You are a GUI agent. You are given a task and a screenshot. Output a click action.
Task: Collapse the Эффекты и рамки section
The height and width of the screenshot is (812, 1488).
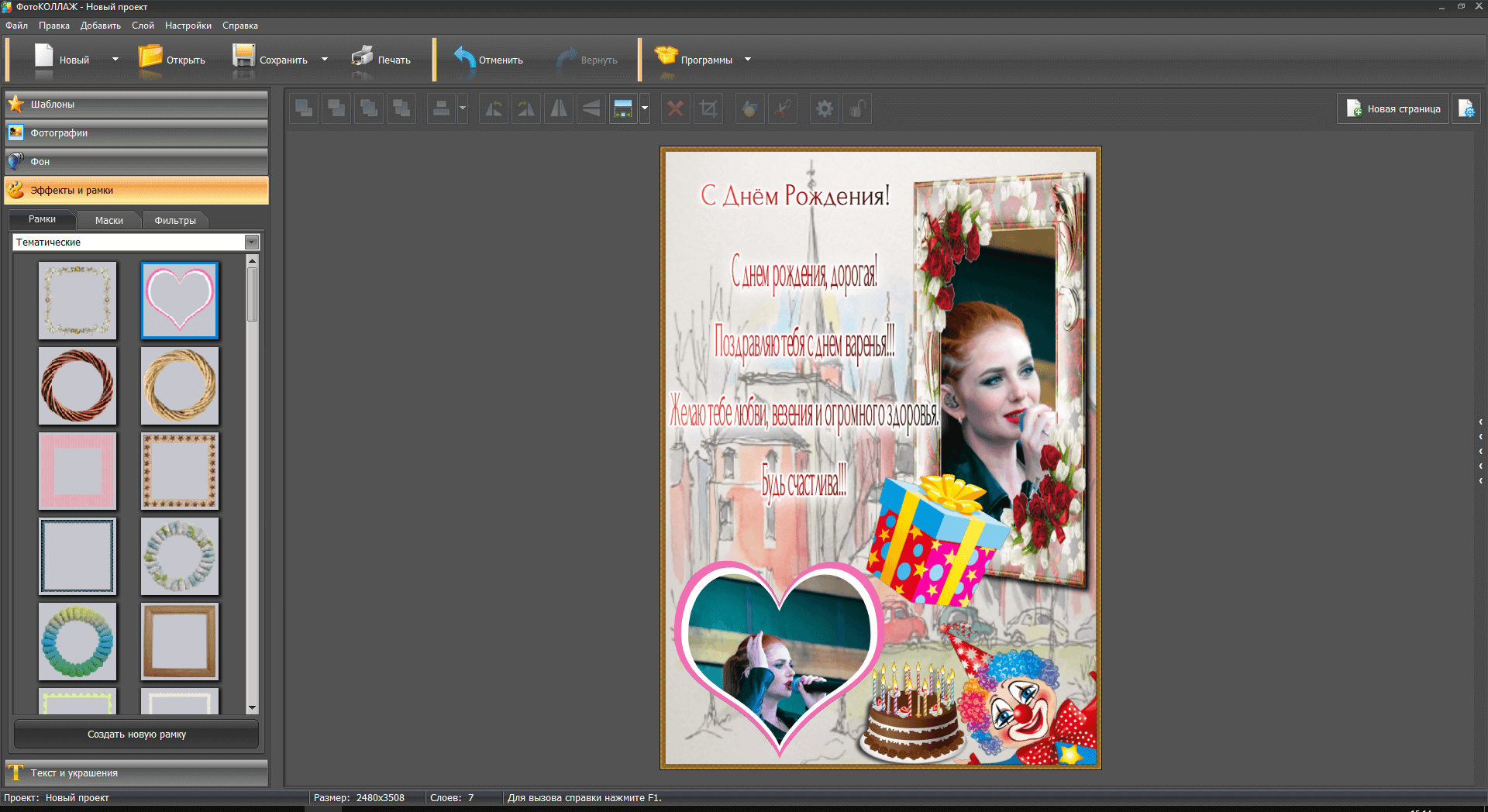pyautogui.click(x=136, y=191)
